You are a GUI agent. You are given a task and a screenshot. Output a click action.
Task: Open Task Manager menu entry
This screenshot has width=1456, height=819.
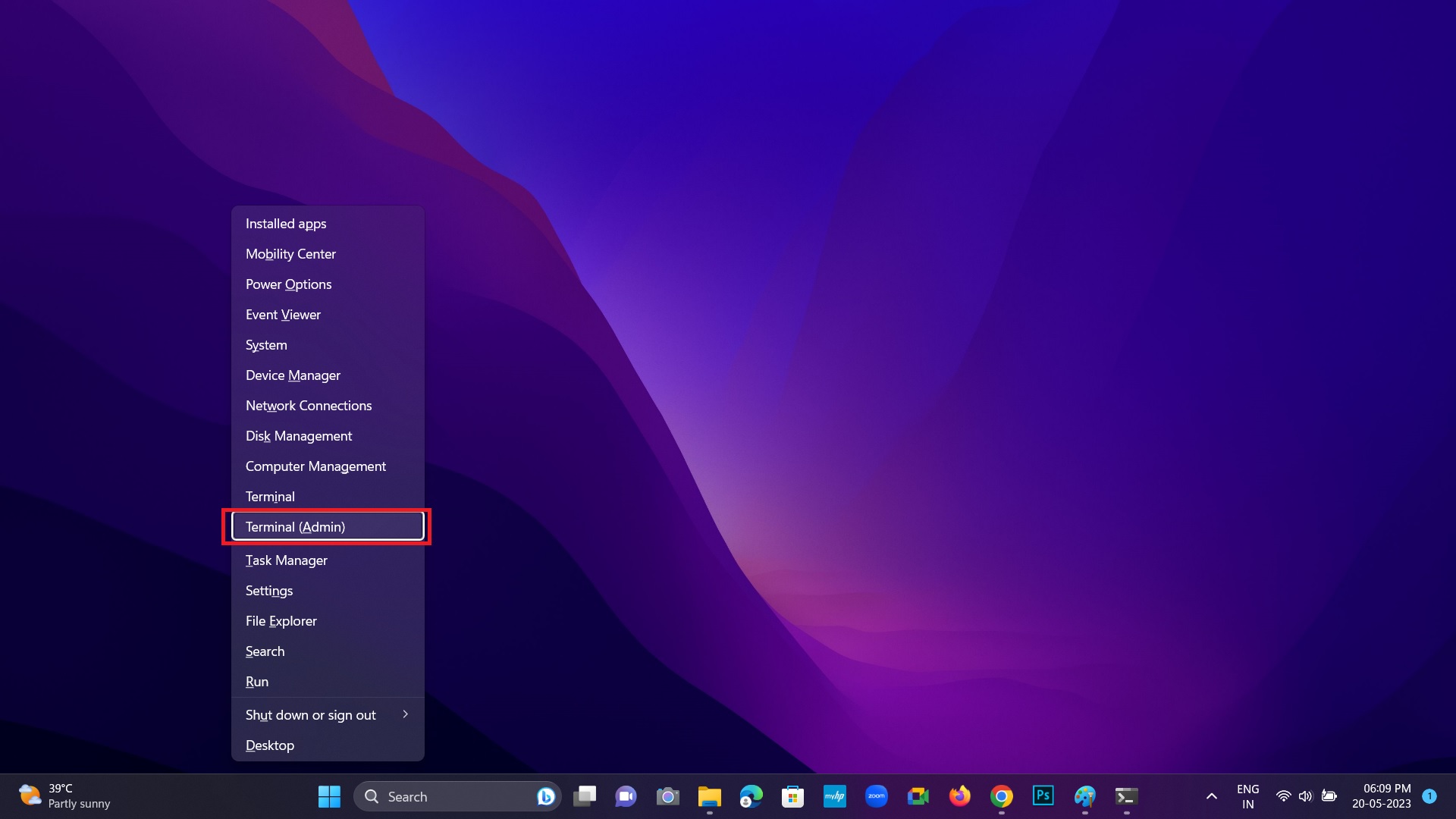click(287, 560)
